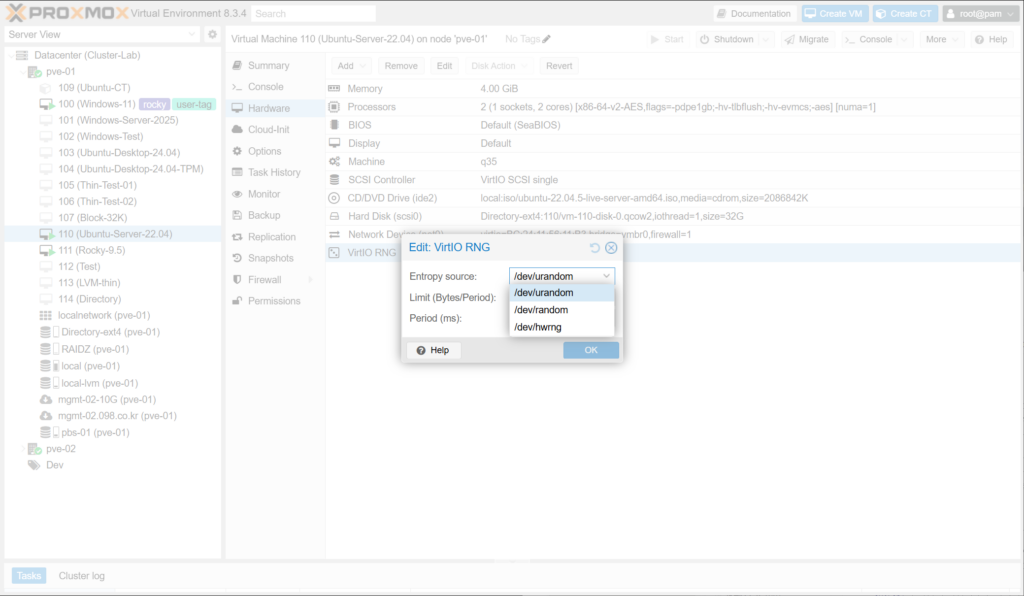Screen dimensions: 1024x596
Task: Go to the Cloud-Init section
Action: click(268, 130)
